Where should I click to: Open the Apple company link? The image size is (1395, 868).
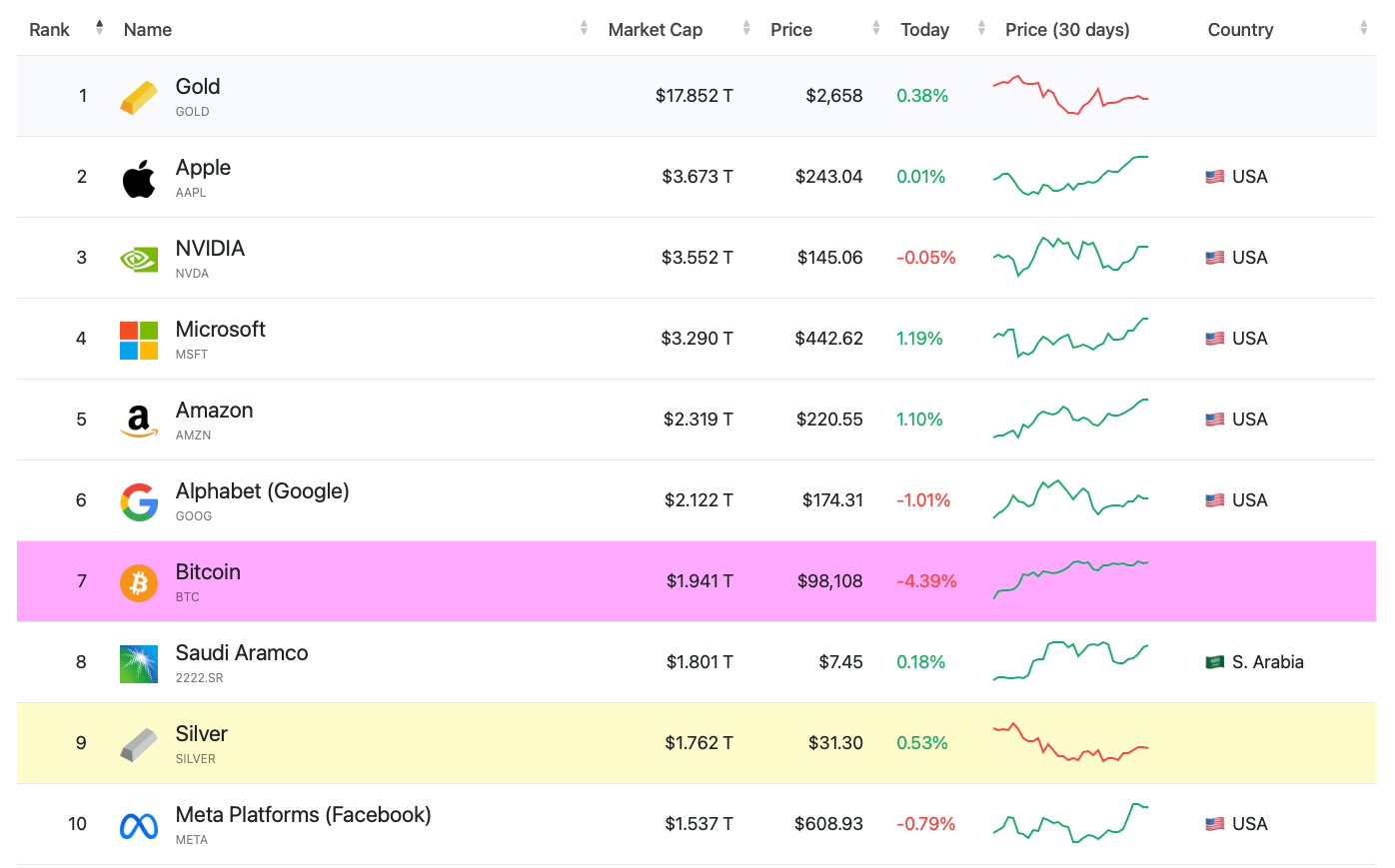click(203, 168)
